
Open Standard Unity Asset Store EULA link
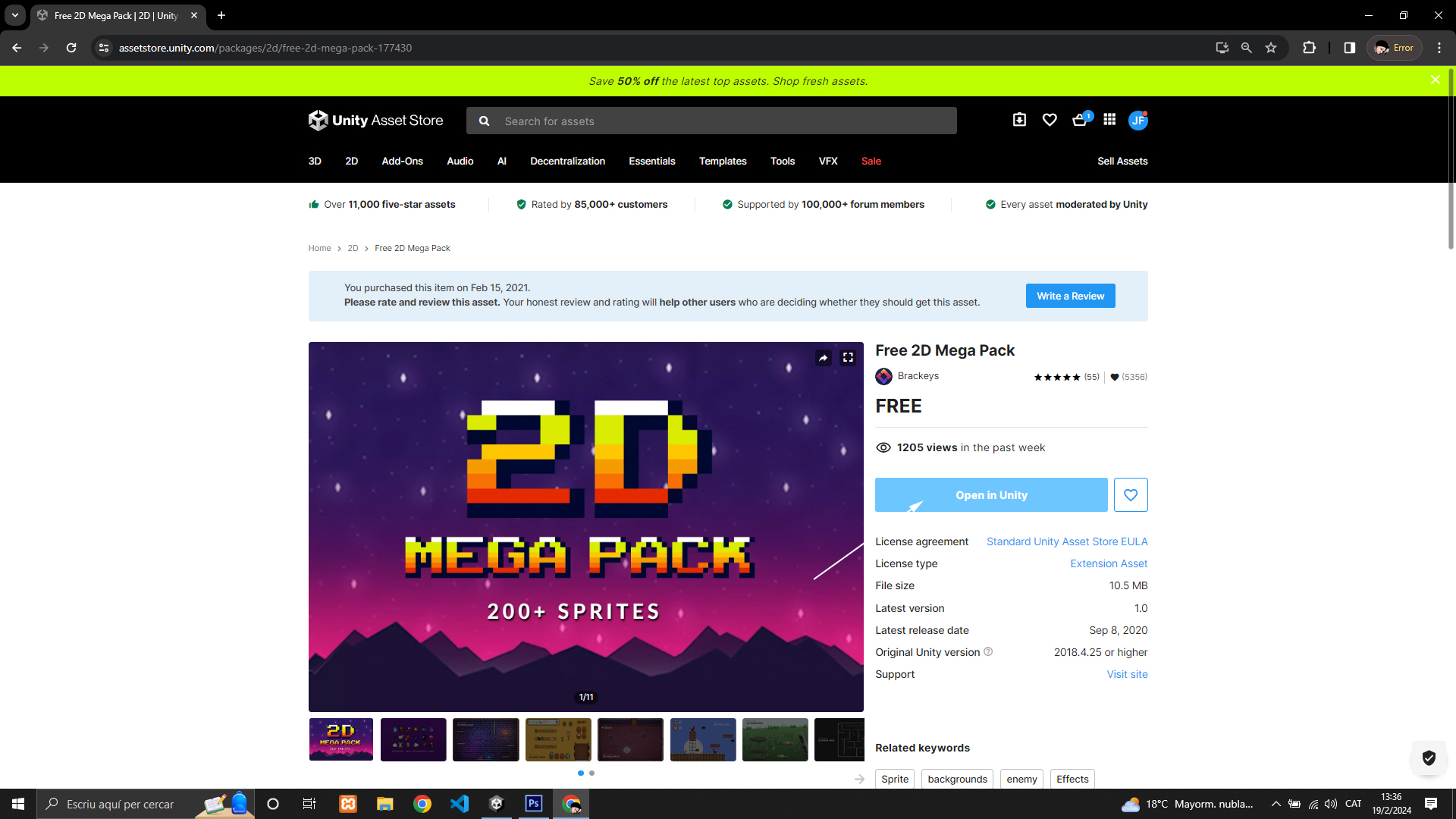[1066, 541]
